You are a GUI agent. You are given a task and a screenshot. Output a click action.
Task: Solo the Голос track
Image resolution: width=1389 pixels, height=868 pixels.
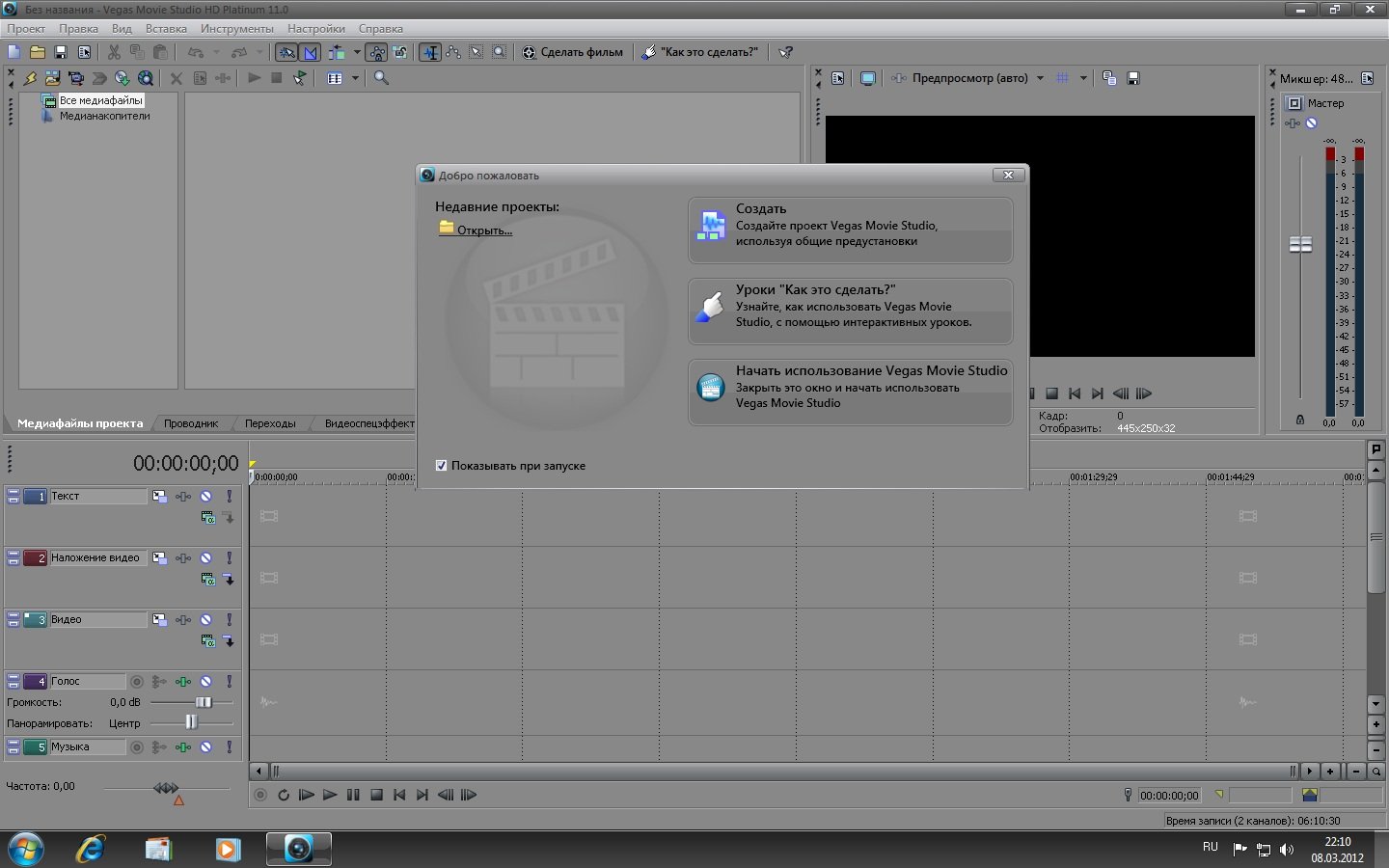[229, 682]
